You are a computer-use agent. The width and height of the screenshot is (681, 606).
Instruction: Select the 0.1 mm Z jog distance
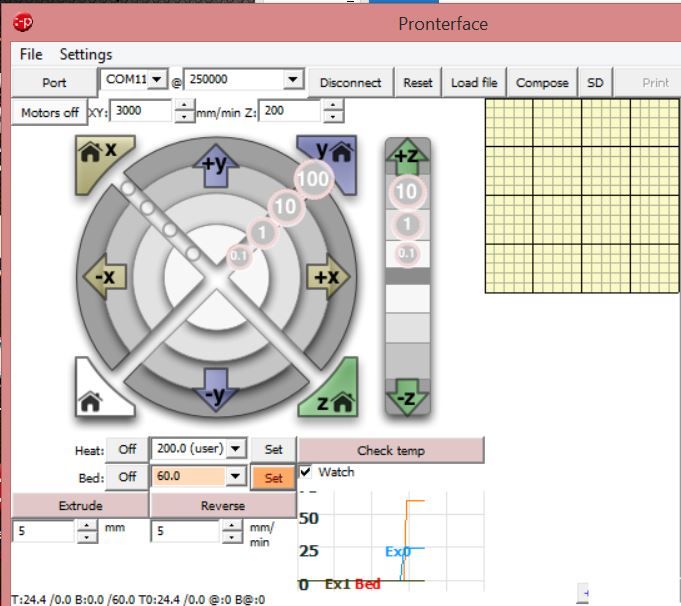[407, 253]
